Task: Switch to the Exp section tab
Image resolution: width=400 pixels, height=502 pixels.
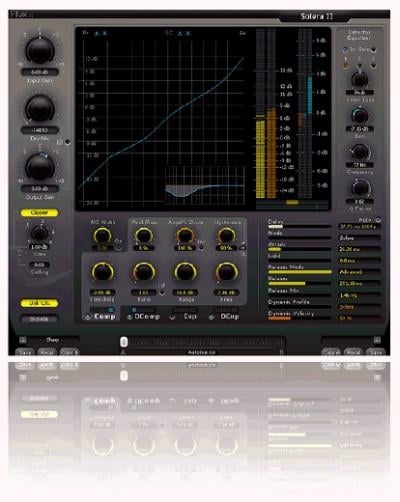Action: point(190,316)
